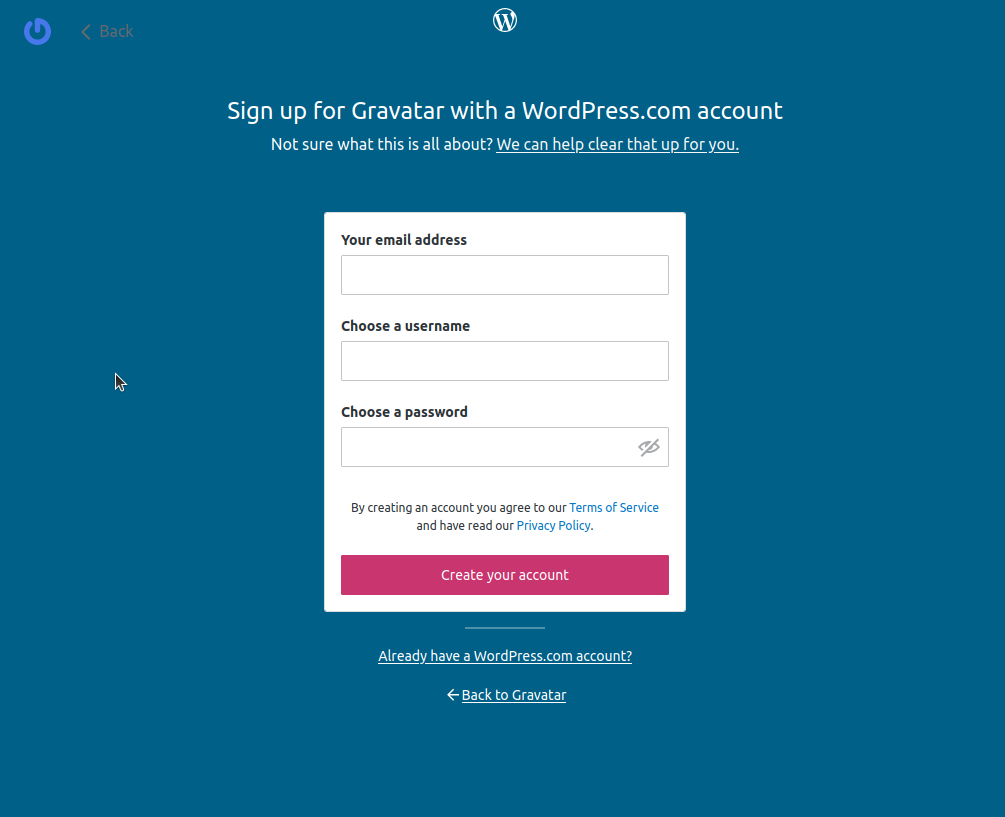Go back using the top Back text
The width and height of the screenshot is (1005, 817).
pos(116,32)
